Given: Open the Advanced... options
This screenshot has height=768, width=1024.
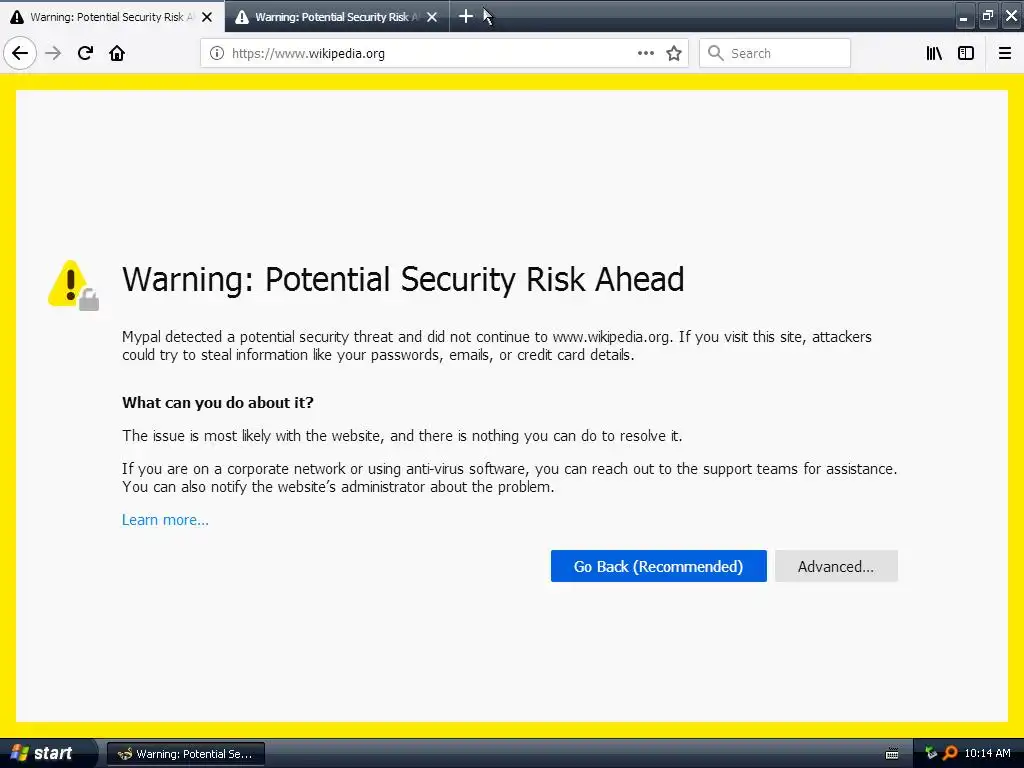Looking at the screenshot, I should coord(836,566).
